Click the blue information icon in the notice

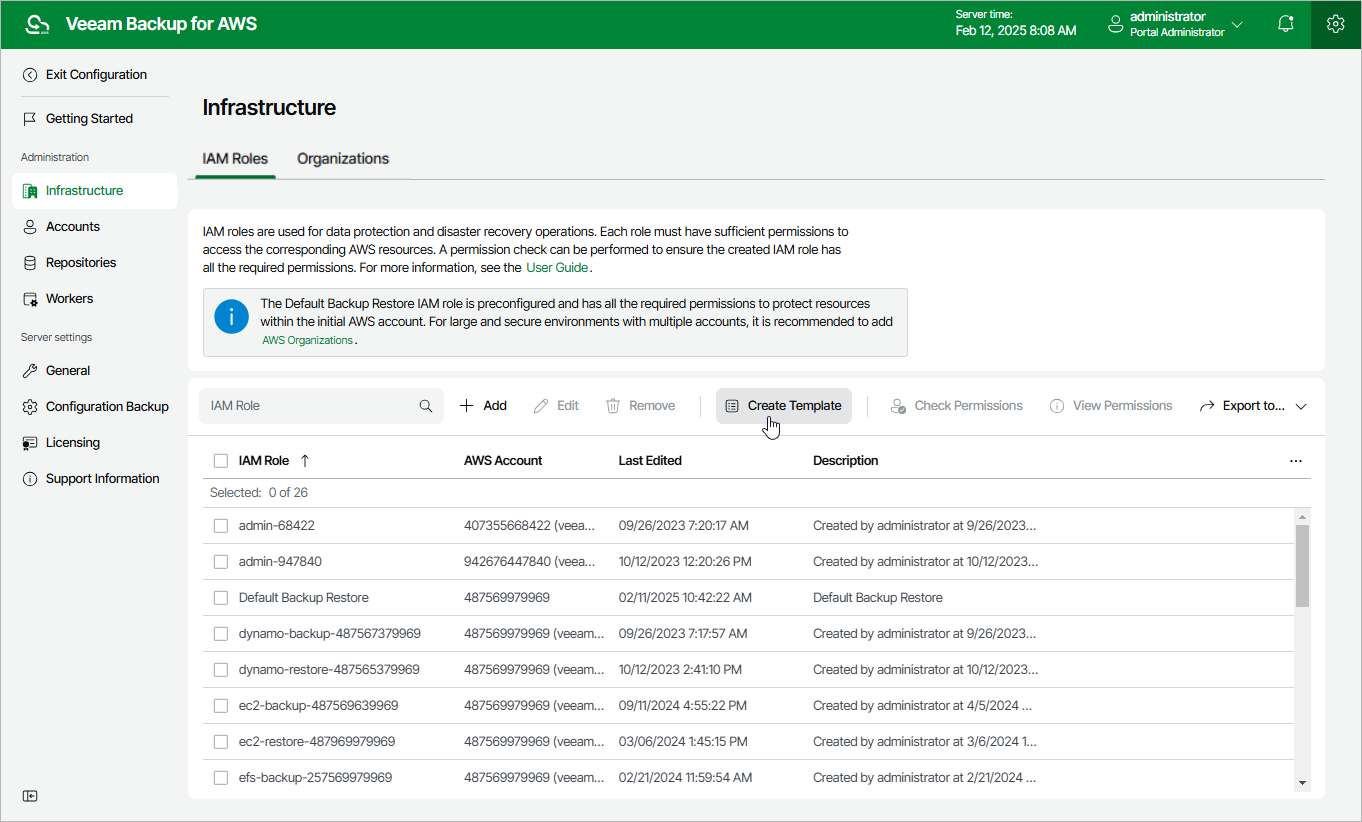[x=231, y=319]
